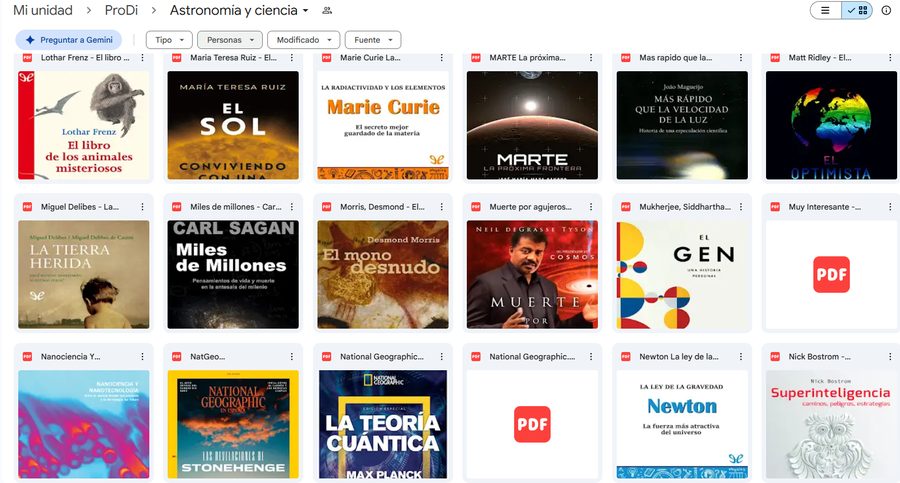Open La Teoría Cuántica Max Planck thumbnail
This screenshot has width=900, height=483.
tap(383, 424)
